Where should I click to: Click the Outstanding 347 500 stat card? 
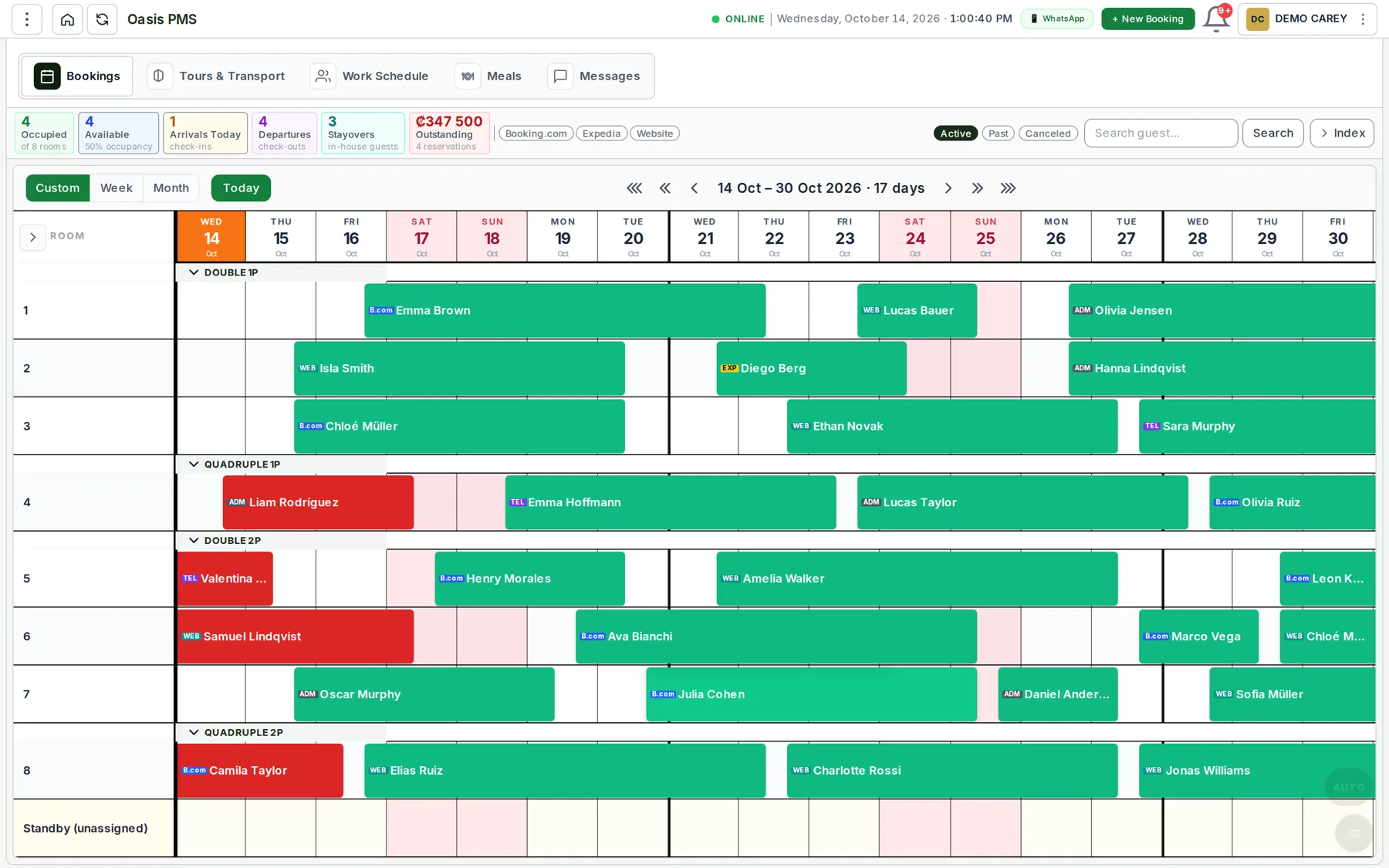point(449,133)
